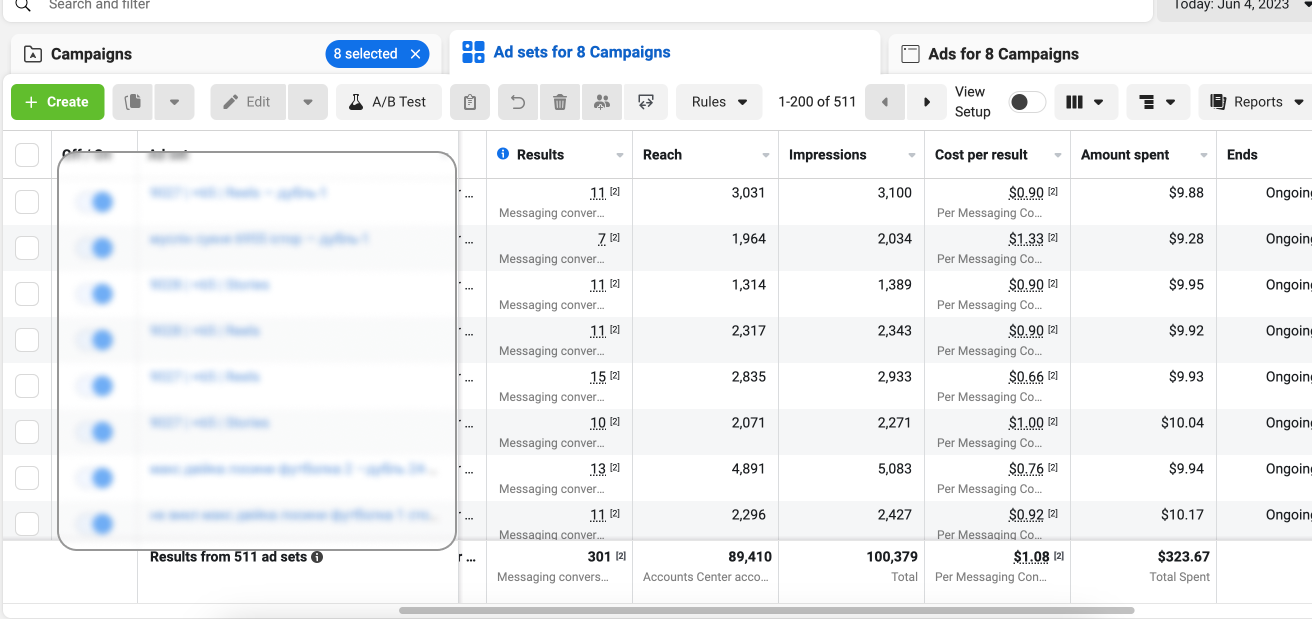Start an A/B Test
Image resolution: width=1312 pixels, height=619 pixels.
click(389, 102)
